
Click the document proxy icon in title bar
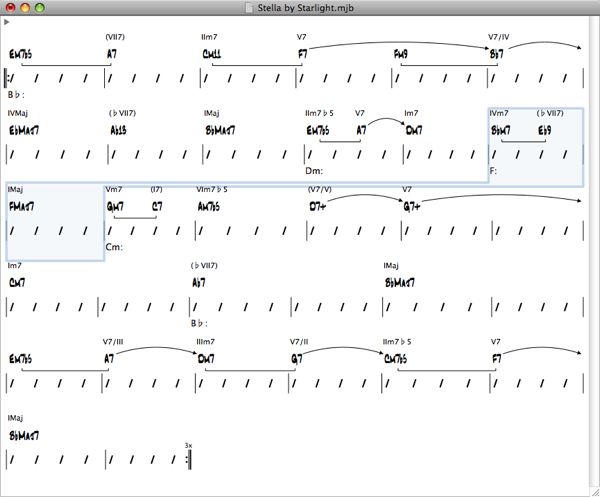[x=248, y=8]
